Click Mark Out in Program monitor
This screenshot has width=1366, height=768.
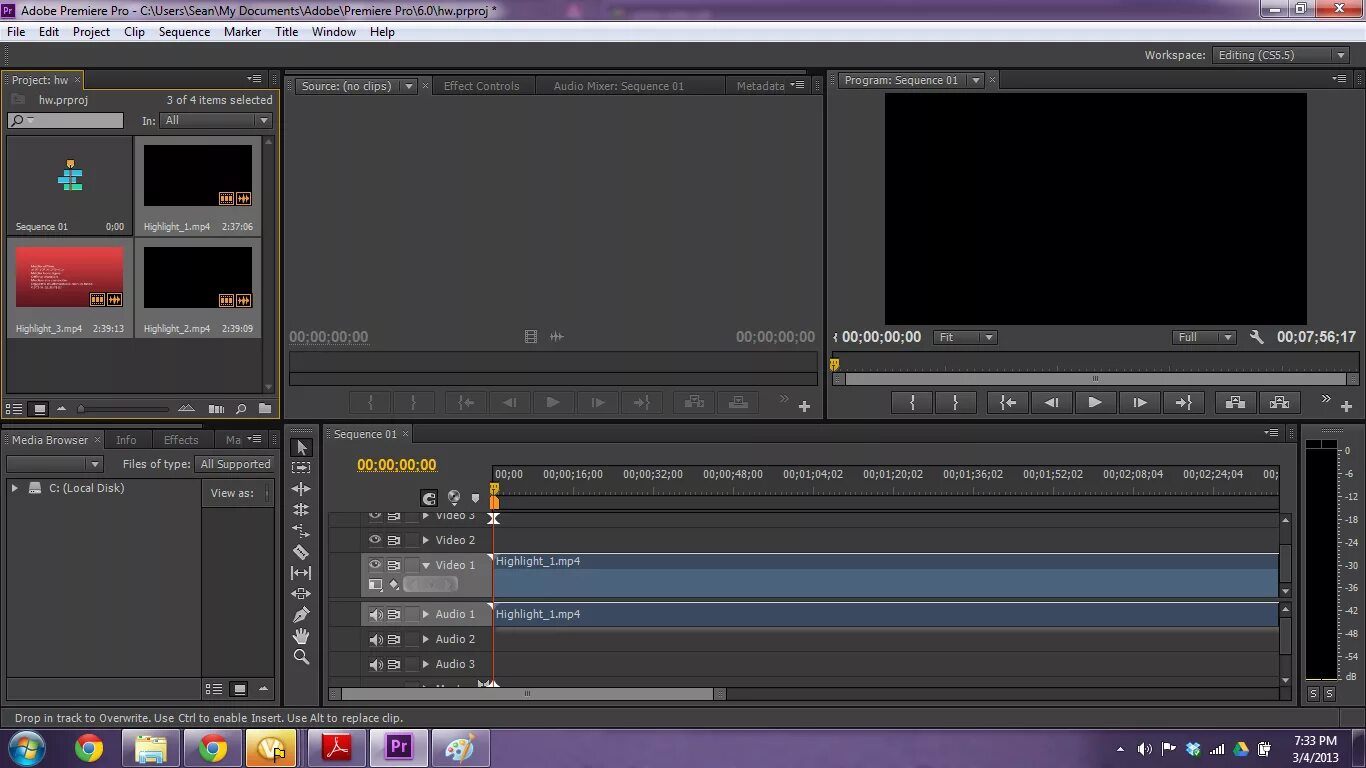pyautogui.click(x=955, y=402)
